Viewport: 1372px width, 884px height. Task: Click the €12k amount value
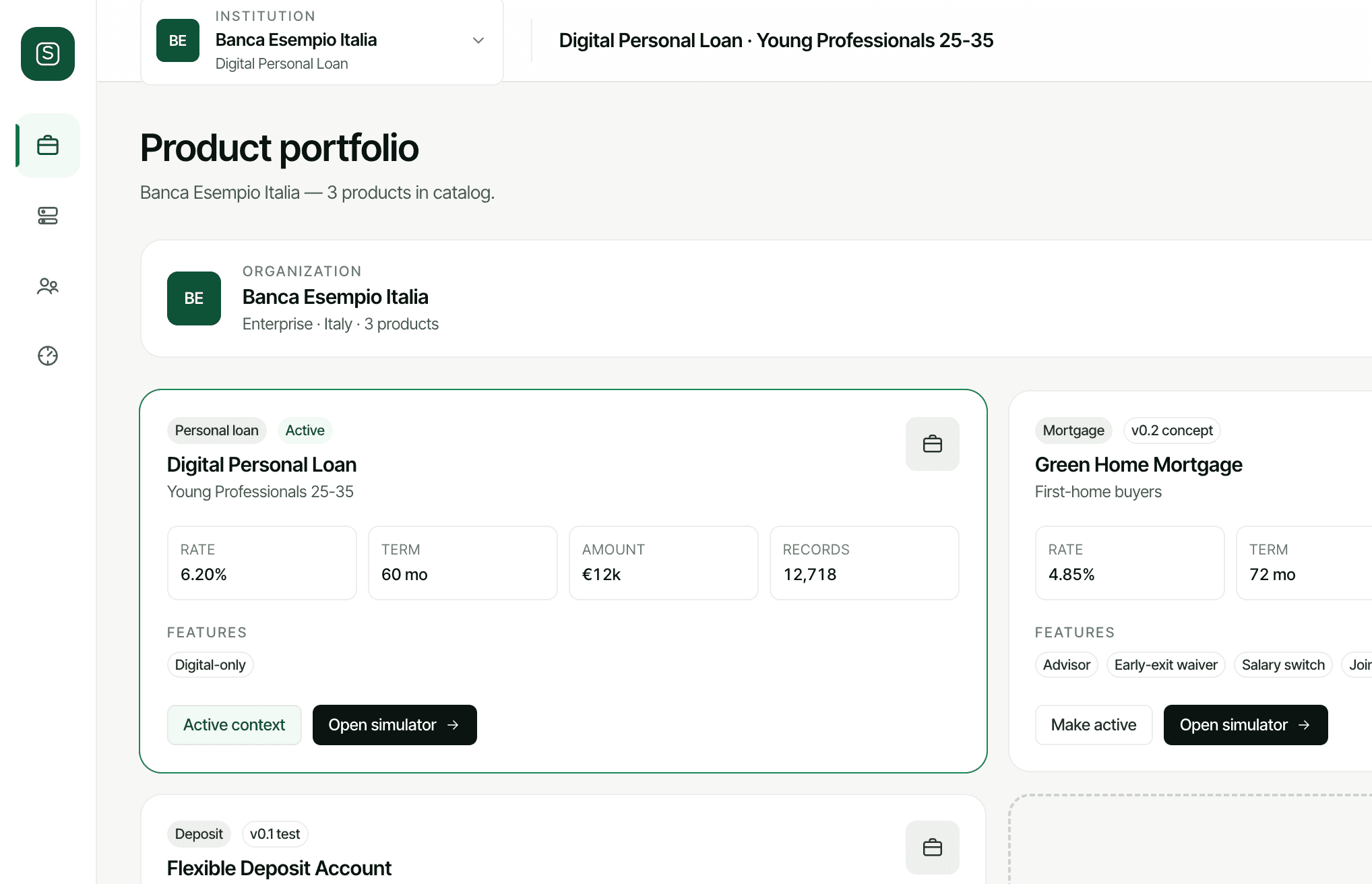point(601,575)
